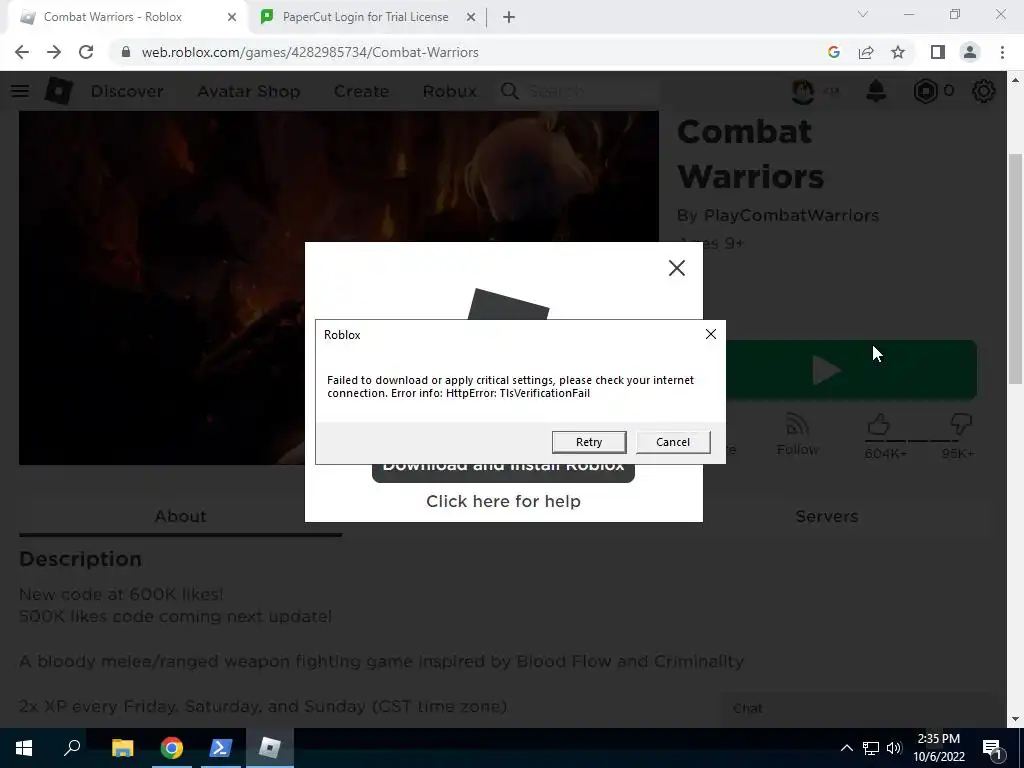The width and height of the screenshot is (1024, 768).
Task: Click the Roblox search field
Action: (579, 91)
